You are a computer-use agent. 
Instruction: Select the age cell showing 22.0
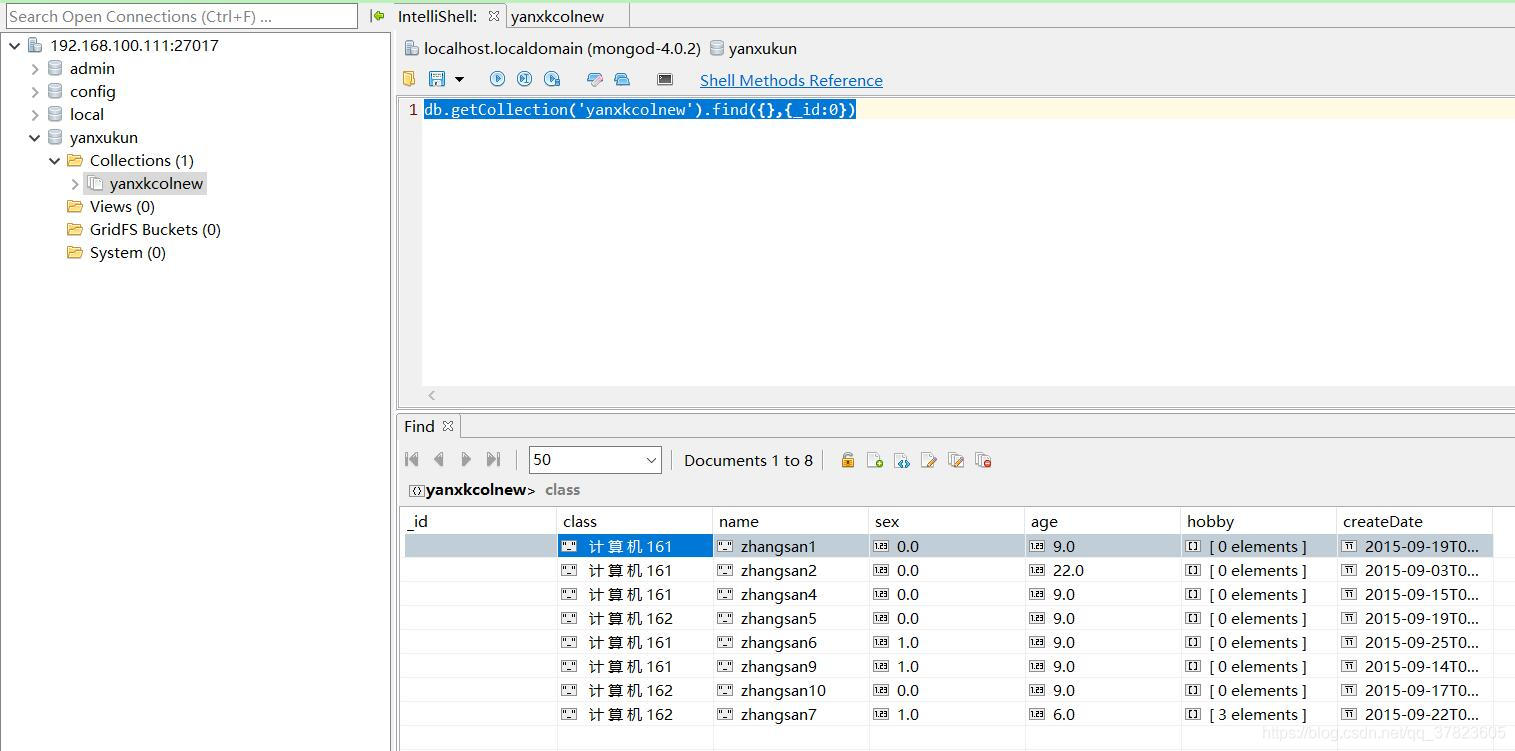[x=1103, y=570]
